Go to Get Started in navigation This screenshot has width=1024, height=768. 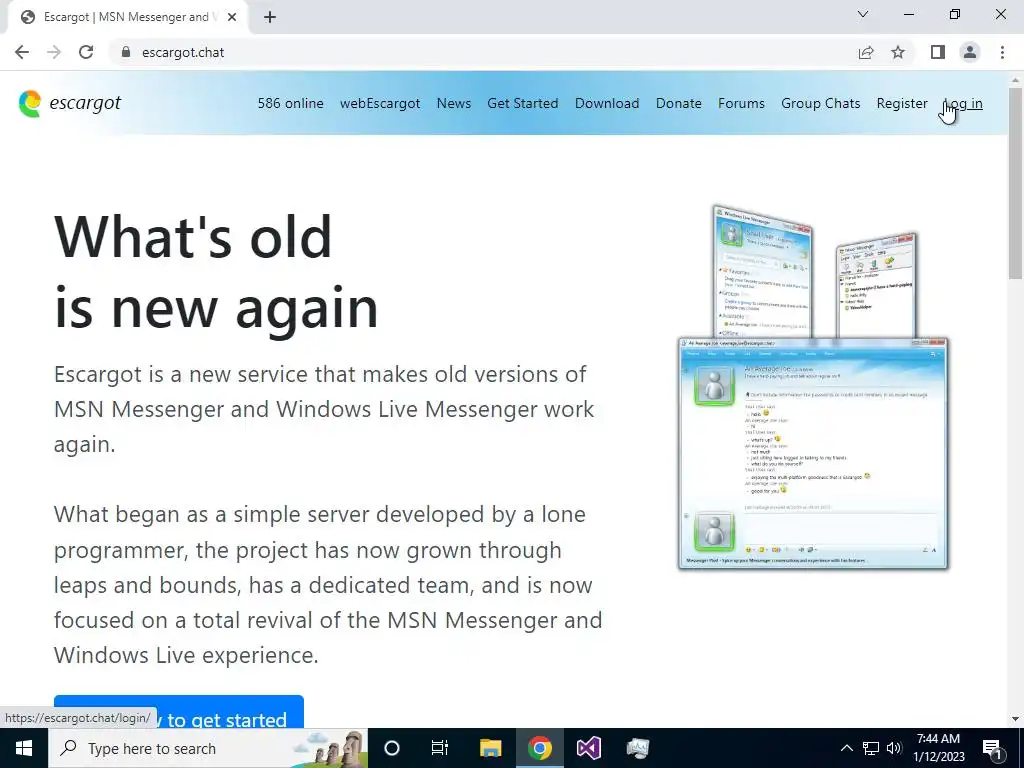522,103
